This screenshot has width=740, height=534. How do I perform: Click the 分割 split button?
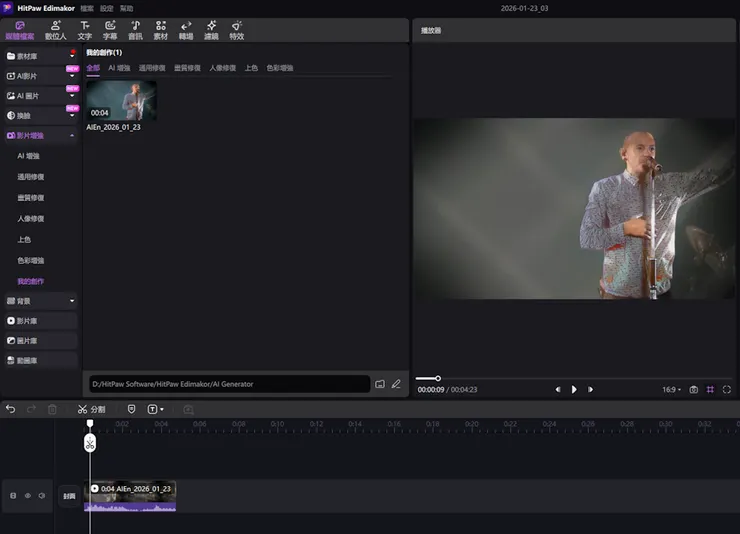[91, 409]
